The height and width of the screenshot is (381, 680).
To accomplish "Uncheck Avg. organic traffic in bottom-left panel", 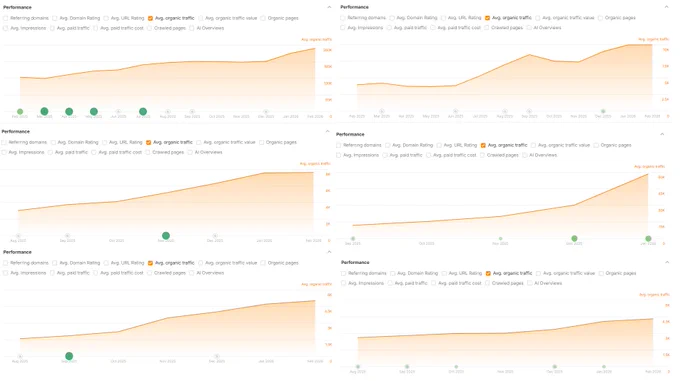I will (150, 263).
